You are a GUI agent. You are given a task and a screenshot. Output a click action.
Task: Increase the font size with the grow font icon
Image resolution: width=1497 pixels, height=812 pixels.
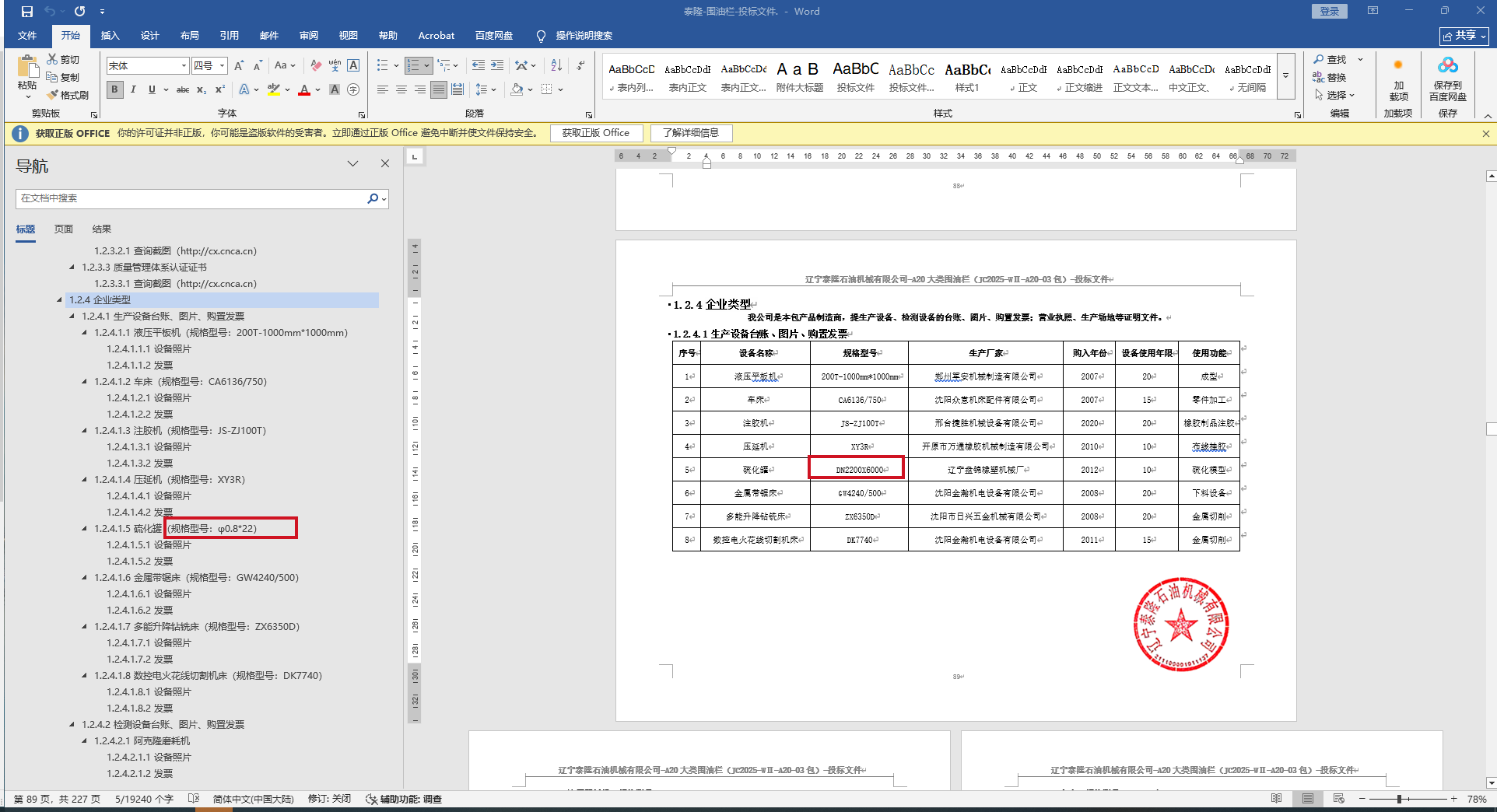pos(239,65)
